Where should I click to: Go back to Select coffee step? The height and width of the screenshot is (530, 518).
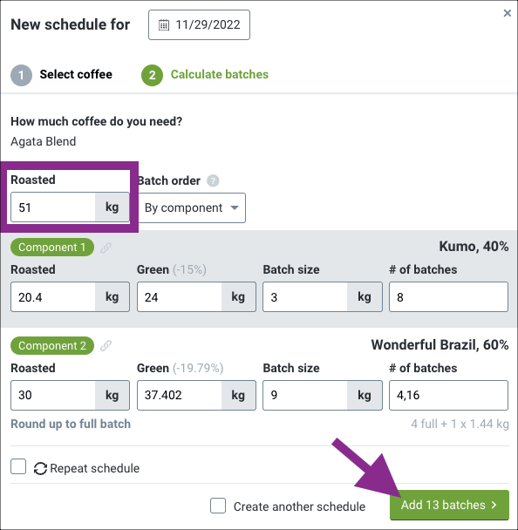(76, 74)
